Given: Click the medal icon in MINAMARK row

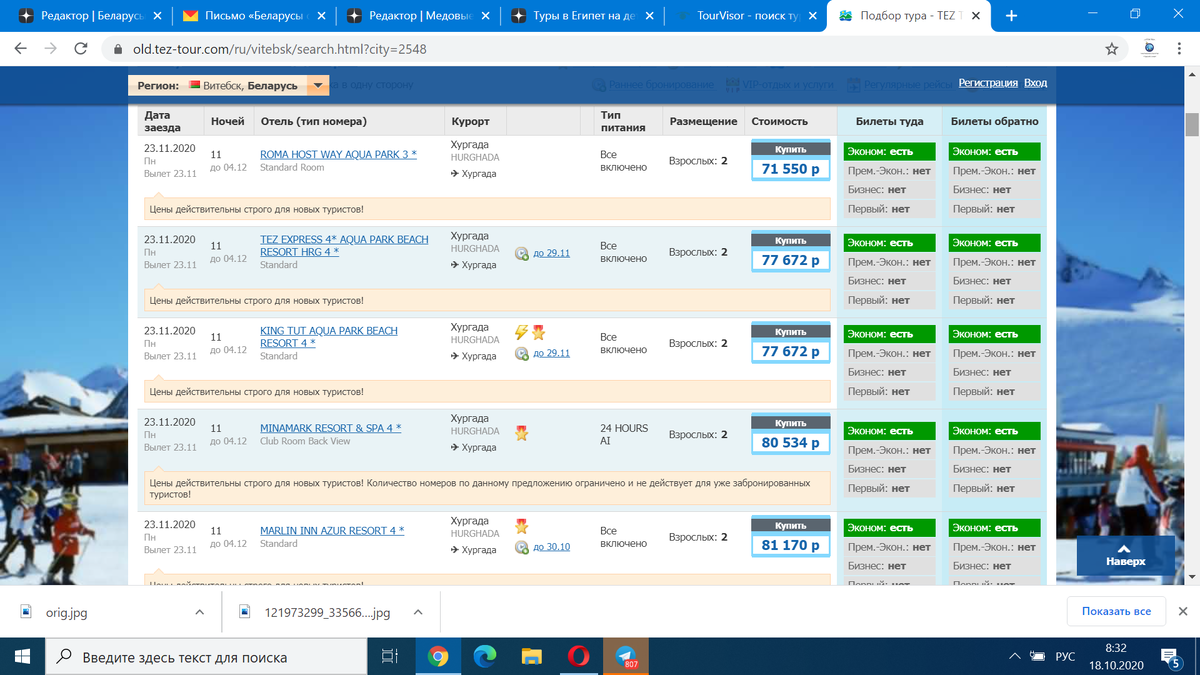Looking at the screenshot, I should point(521,433).
